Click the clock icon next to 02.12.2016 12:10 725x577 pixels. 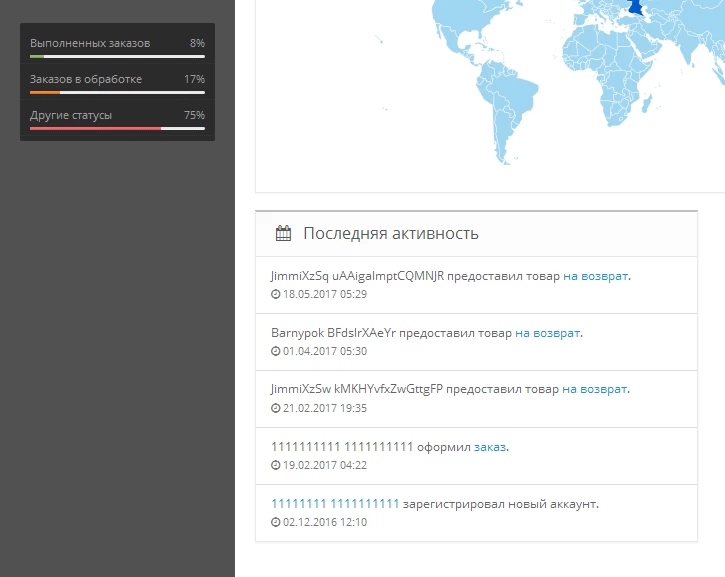276,522
